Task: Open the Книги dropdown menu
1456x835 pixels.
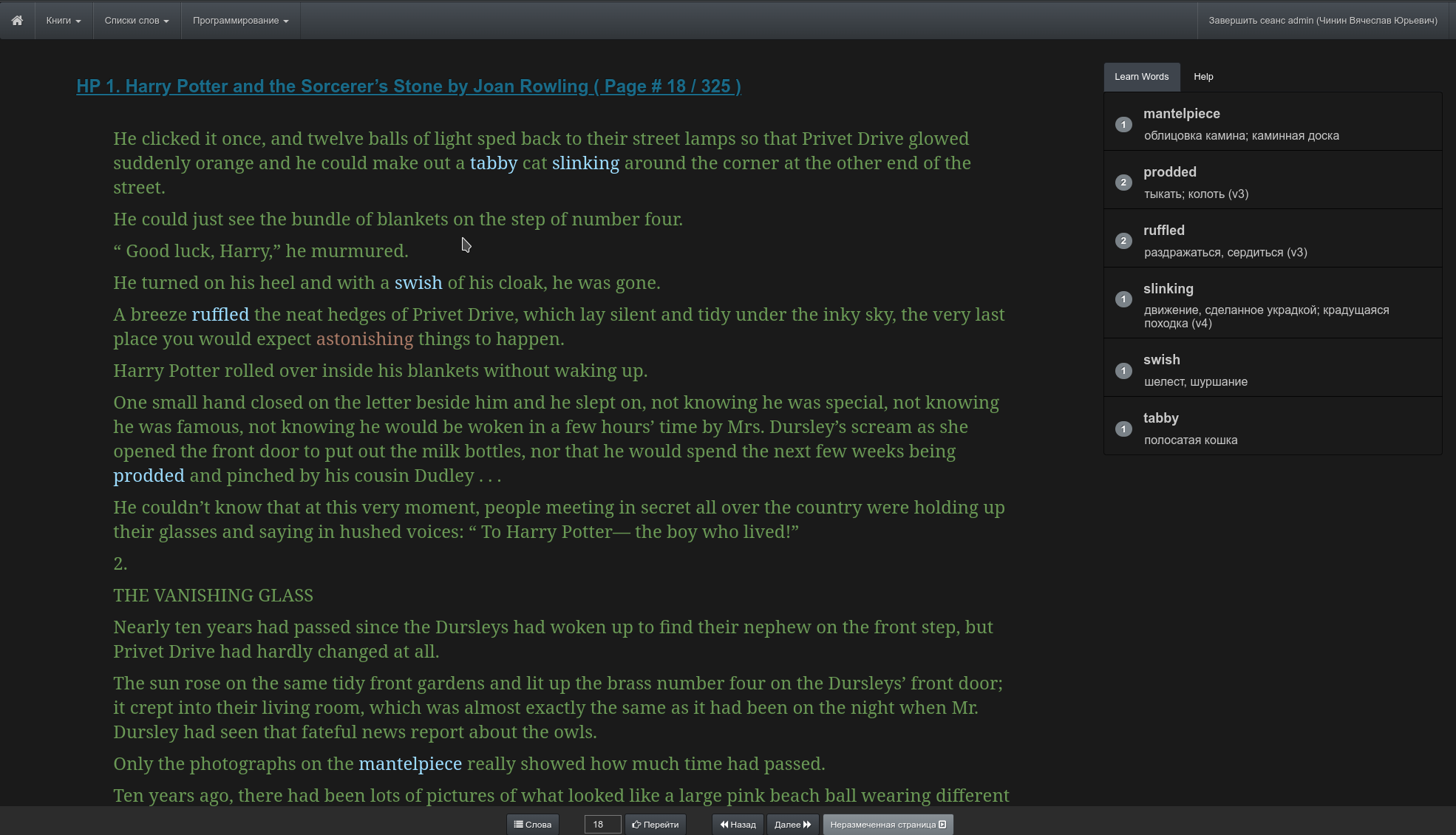Action: [63, 20]
